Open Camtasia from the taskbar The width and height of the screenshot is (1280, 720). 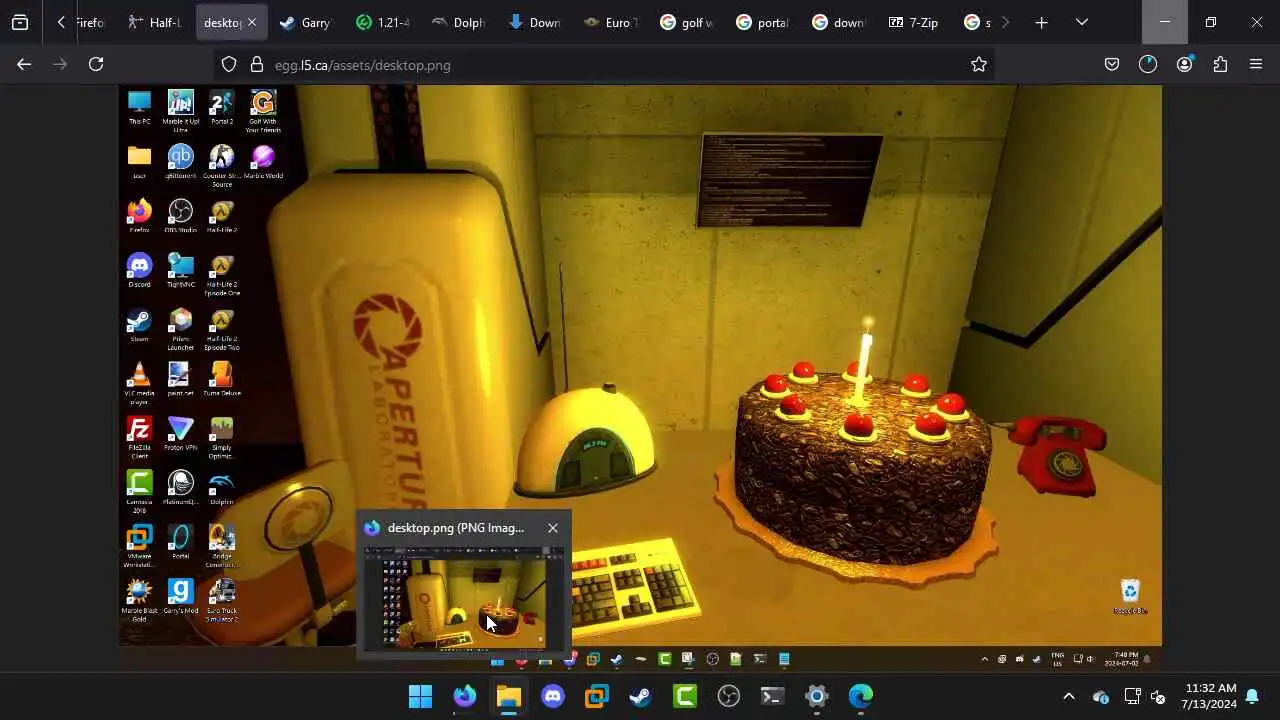coord(685,696)
